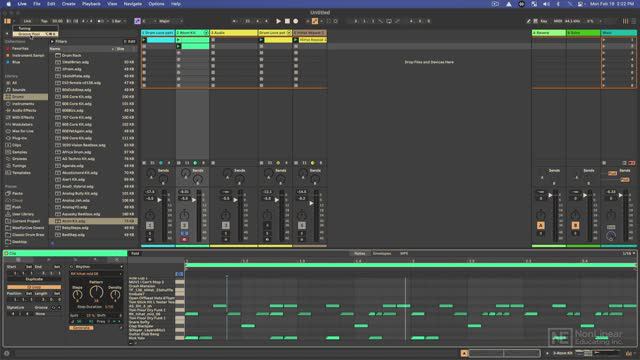The image size is (640, 360).
Task: Toggle the track activator on the first Drum Loop track
Action: coord(150,225)
